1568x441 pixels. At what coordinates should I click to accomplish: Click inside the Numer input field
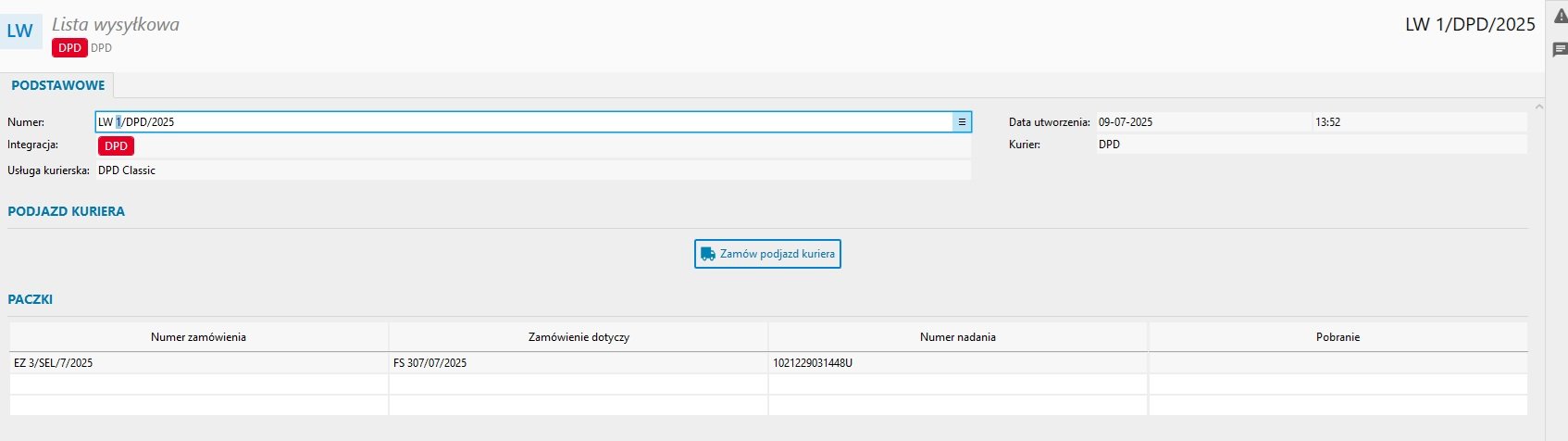click(x=518, y=122)
